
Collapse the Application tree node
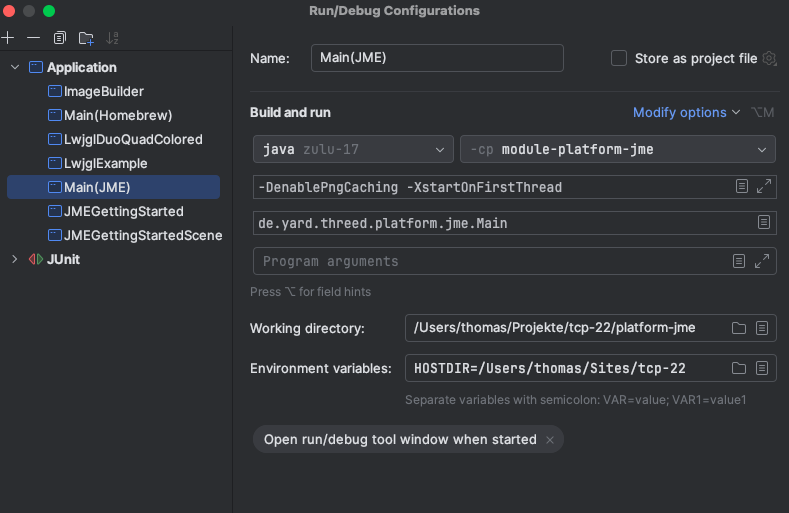[14, 68]
